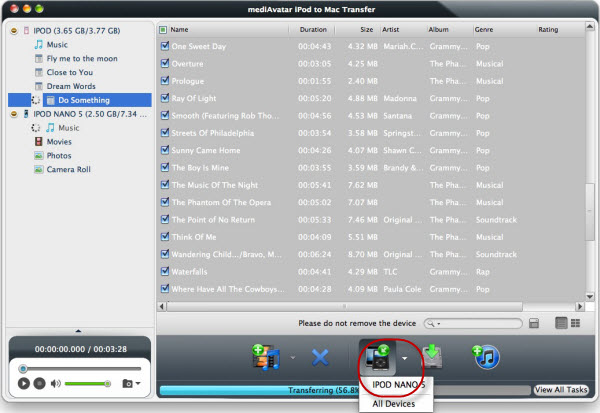Screen dimensions: 600x413
Task: Collapse the IPOD device tree
Action: 14,31
